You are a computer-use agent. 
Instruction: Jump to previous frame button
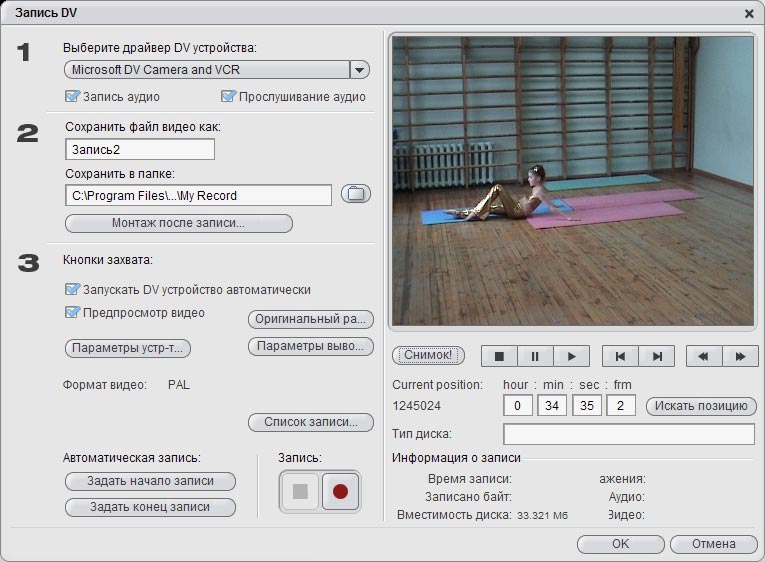click(620, 357)
